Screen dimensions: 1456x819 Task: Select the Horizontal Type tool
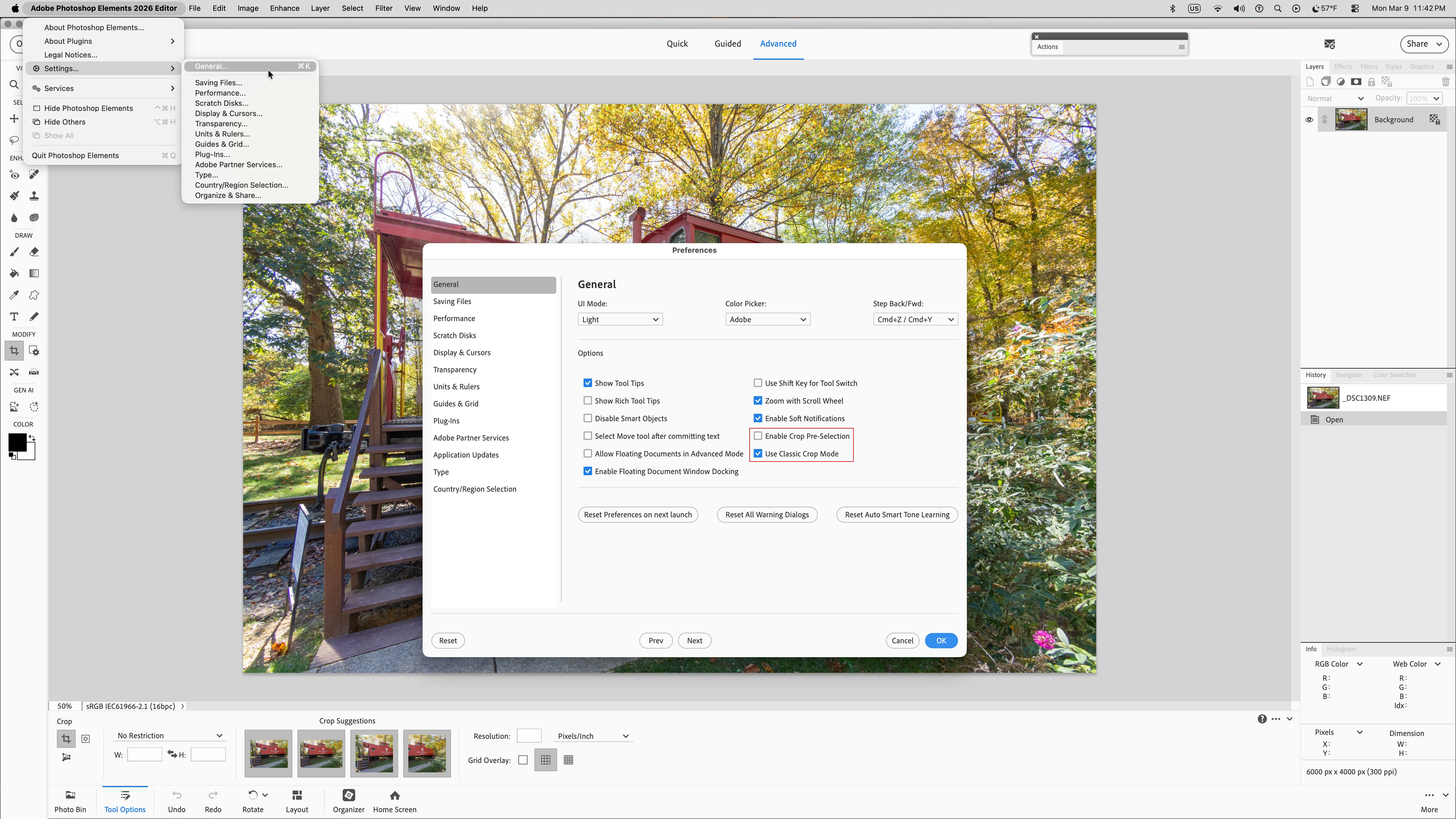click(x=14, y=317)
